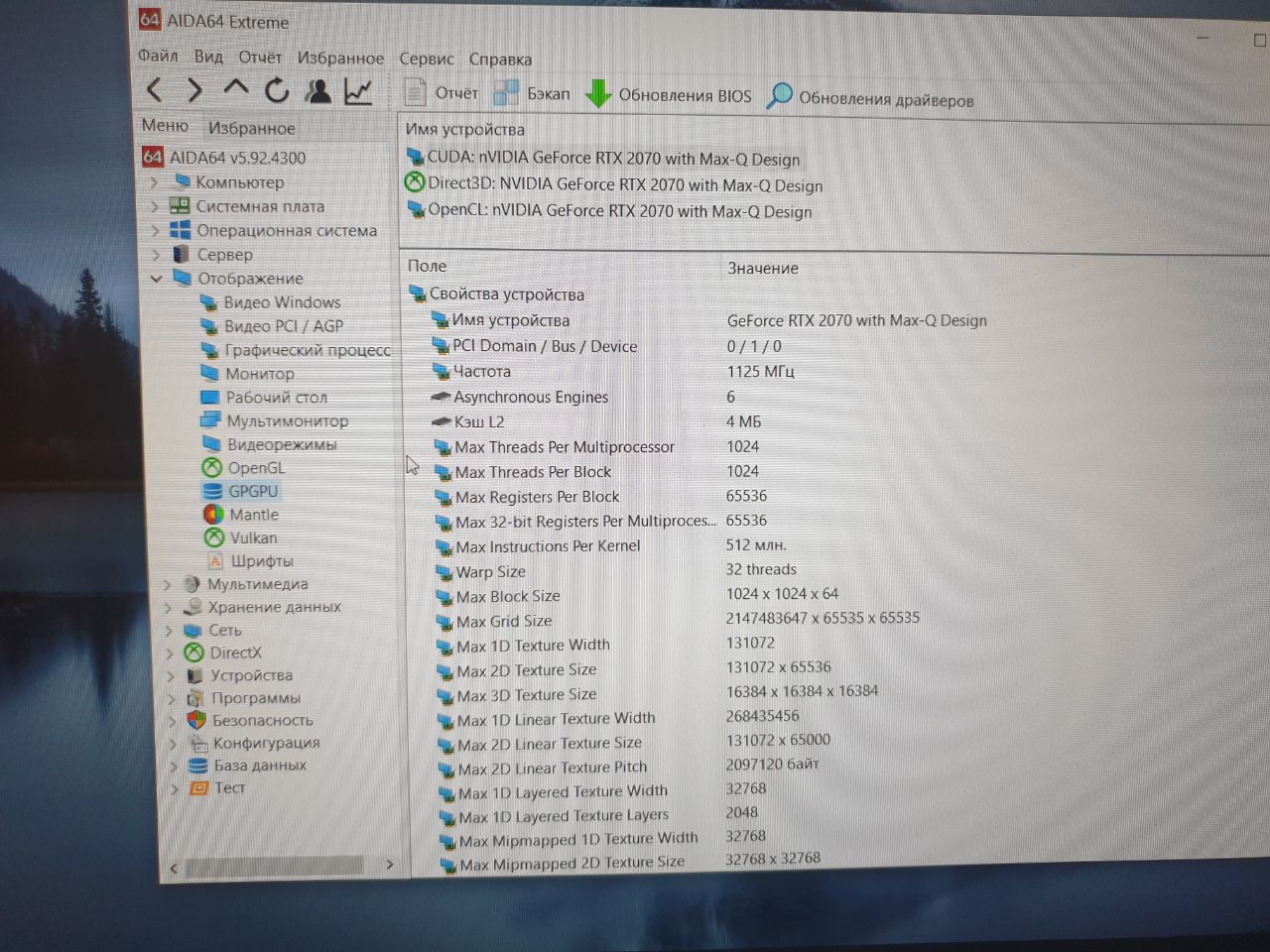Select the Warp Size row
The image size is (1270, 952).
point(616,571)
